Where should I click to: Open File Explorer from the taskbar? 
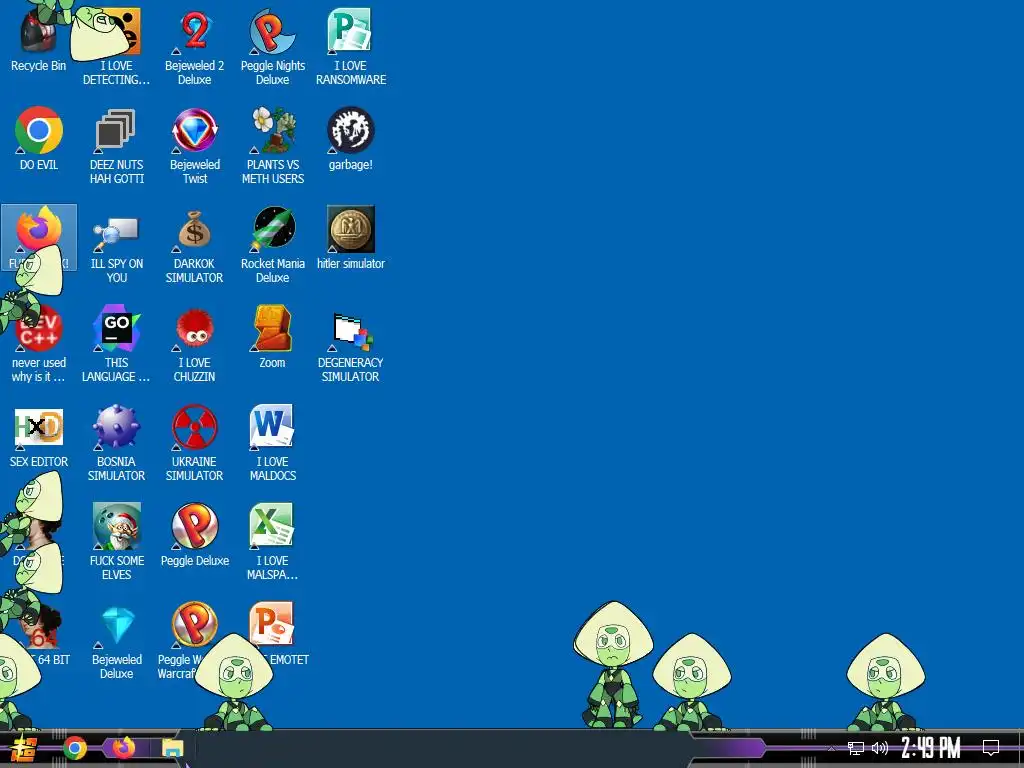pyautogui.click(x=173, y=748)
